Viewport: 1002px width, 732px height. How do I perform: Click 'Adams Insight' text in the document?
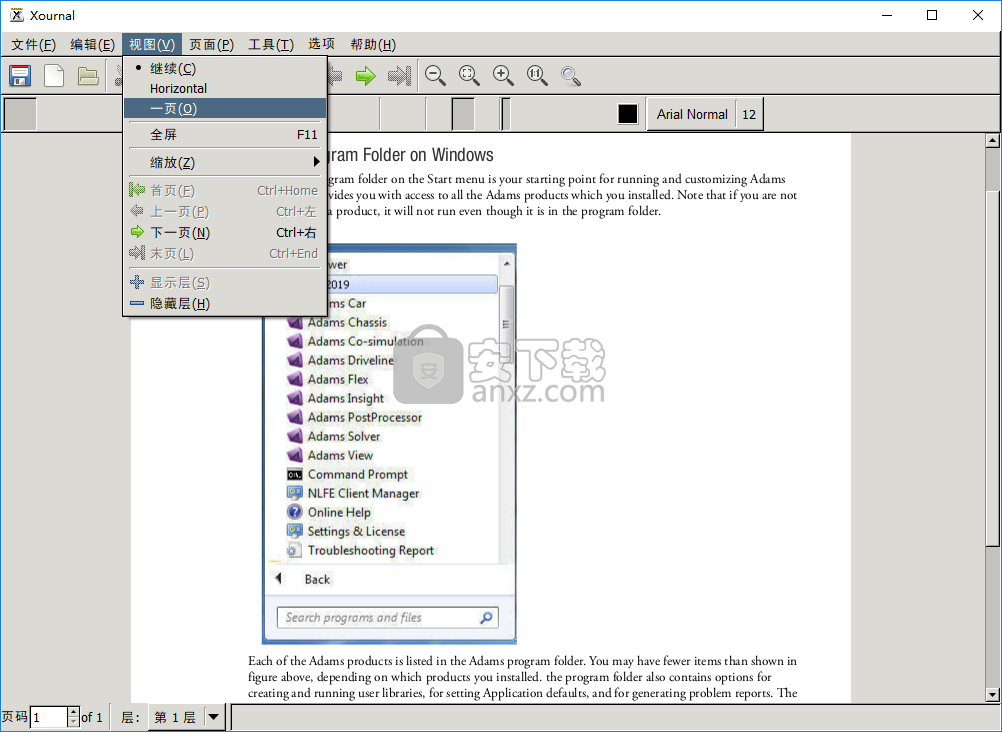click(x=346, y=398)
